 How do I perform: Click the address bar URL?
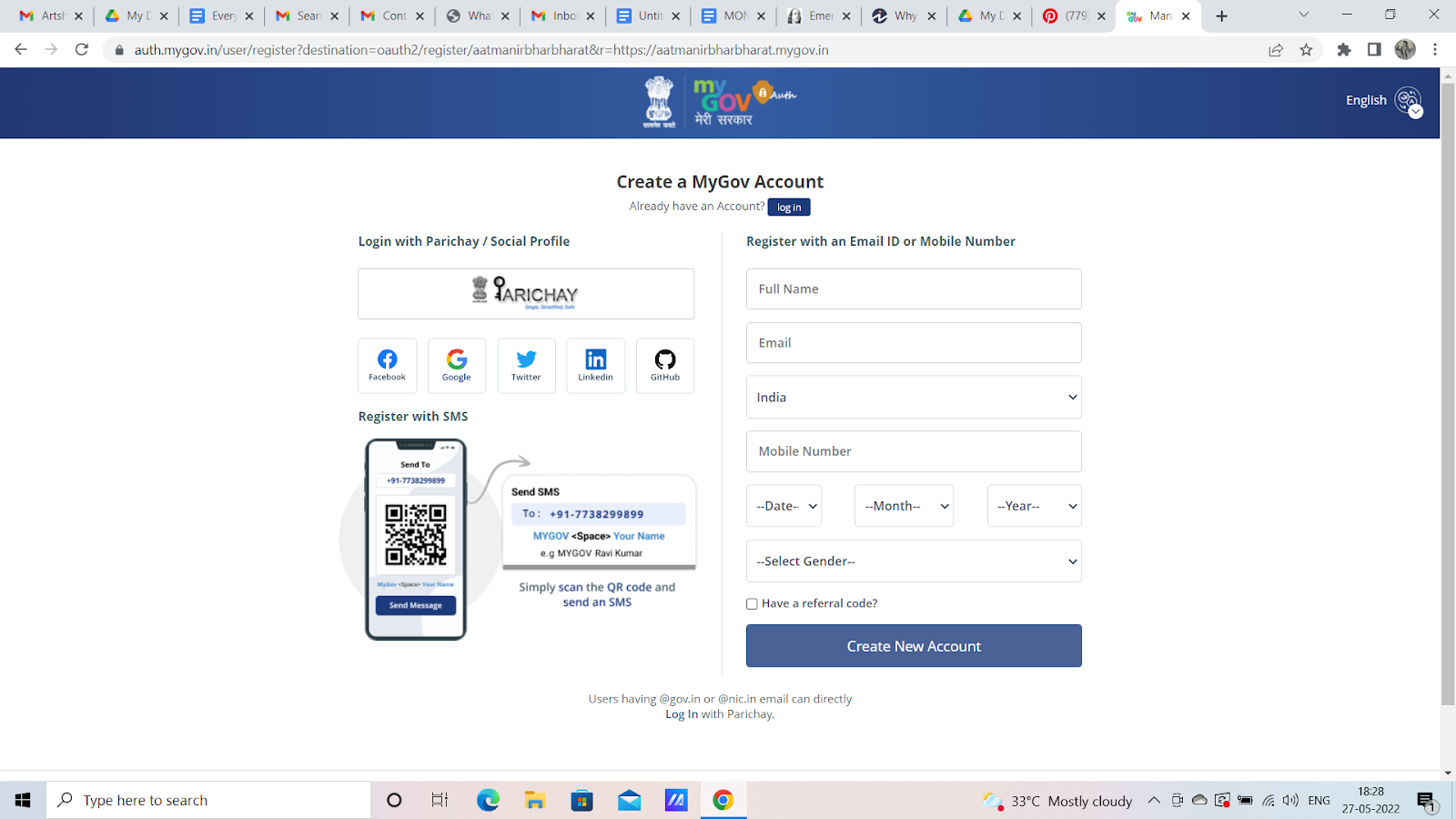tap(481, 50)
